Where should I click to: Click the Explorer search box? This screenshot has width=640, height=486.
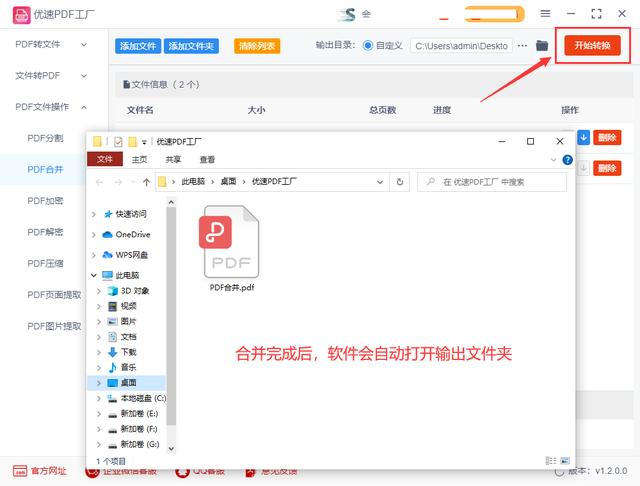point(492,182)
